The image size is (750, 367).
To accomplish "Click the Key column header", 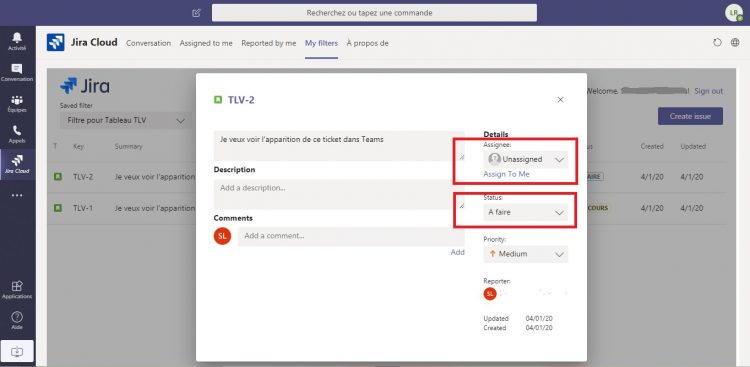I will (78, 146).
